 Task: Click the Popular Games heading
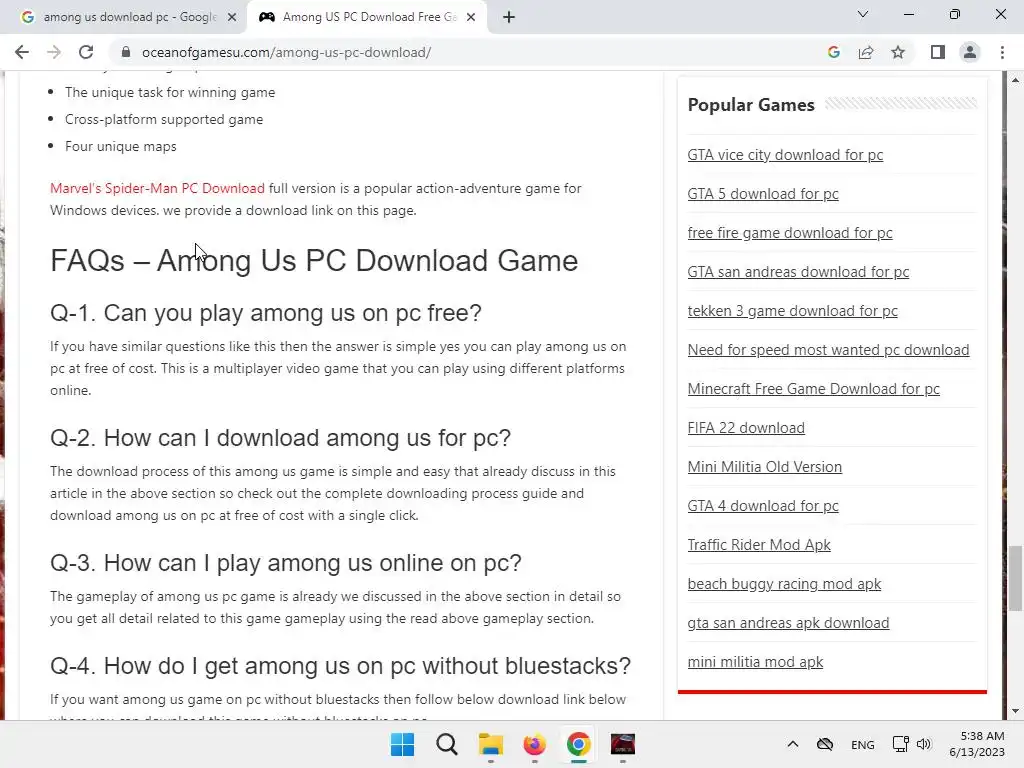click(x=751, y=105)
